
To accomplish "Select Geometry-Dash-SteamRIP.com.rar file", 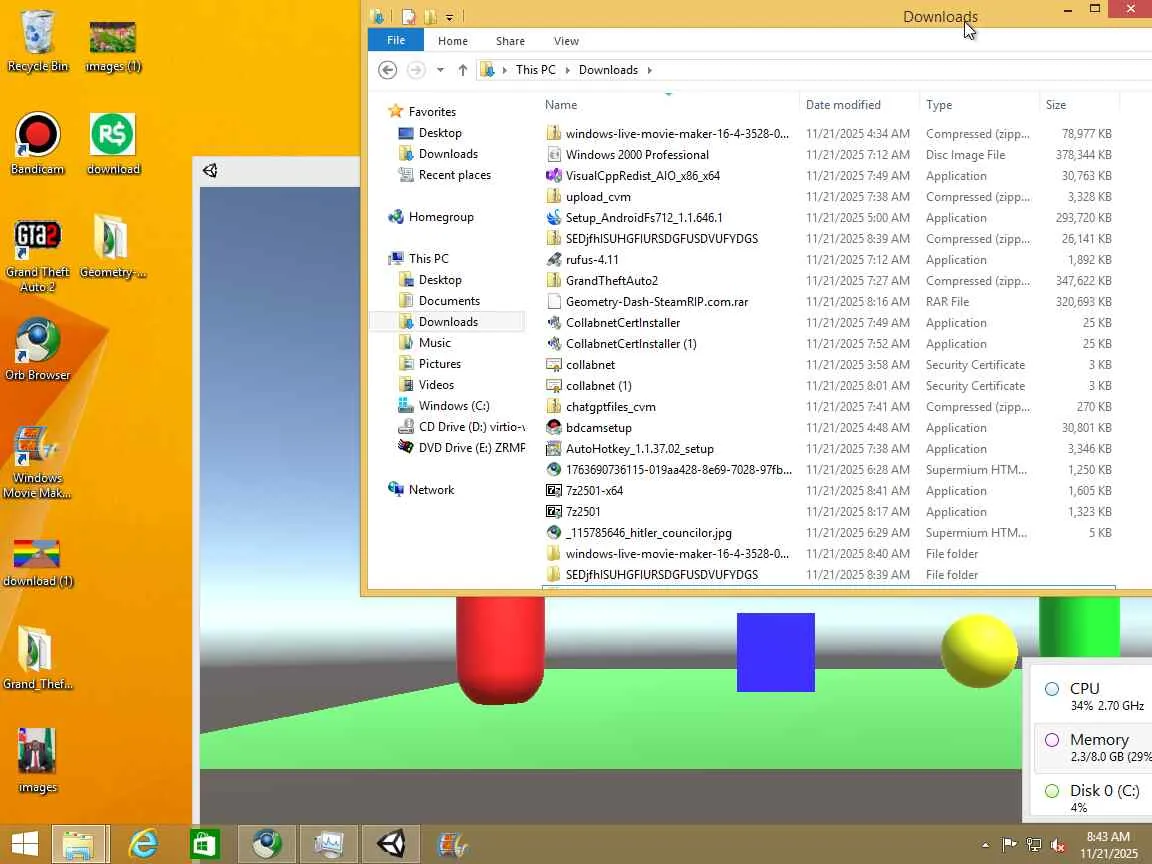I will tap(829, 302).
